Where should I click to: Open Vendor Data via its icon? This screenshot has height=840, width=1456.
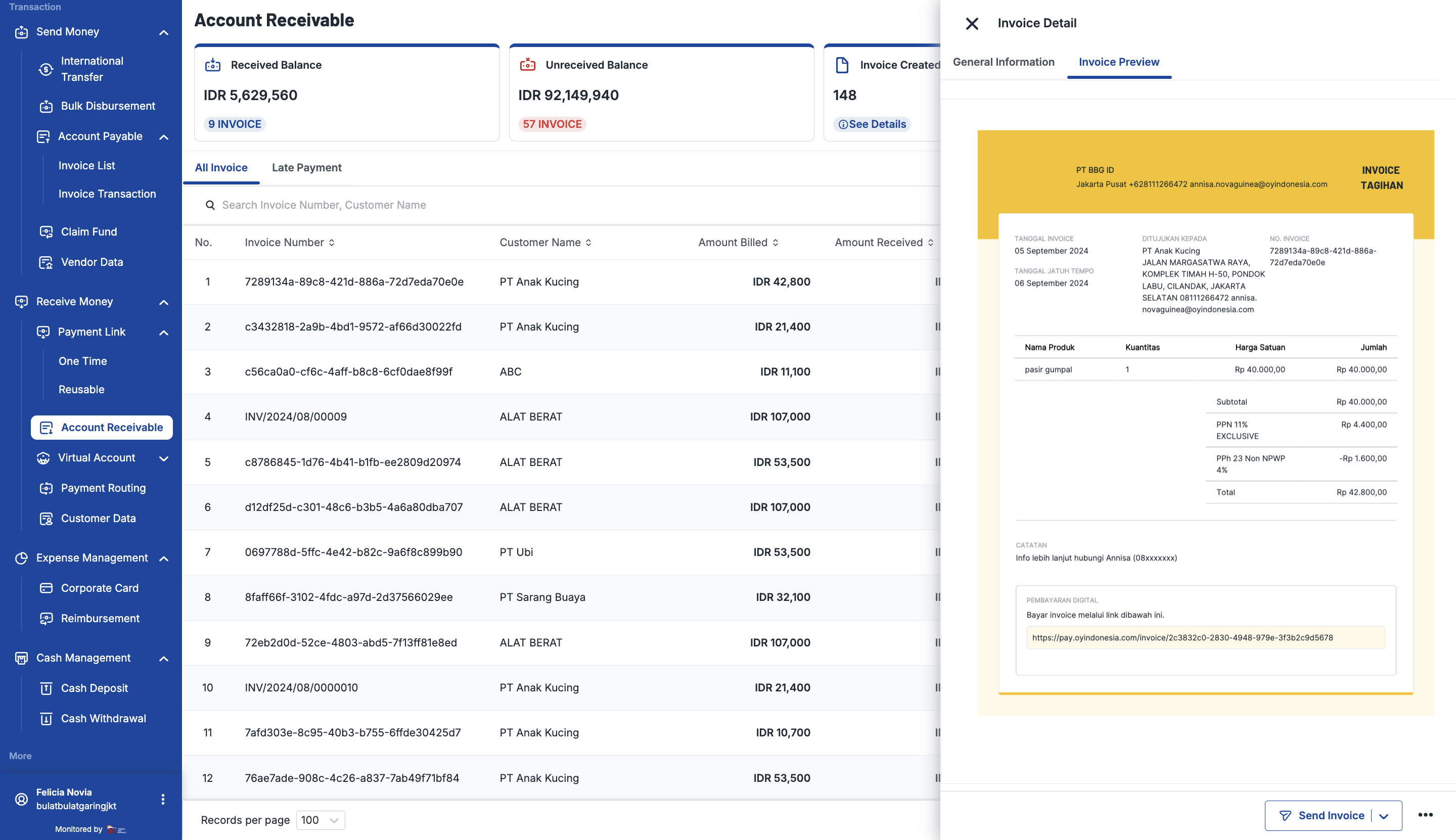pyautogui.click(x=46, y=262)
